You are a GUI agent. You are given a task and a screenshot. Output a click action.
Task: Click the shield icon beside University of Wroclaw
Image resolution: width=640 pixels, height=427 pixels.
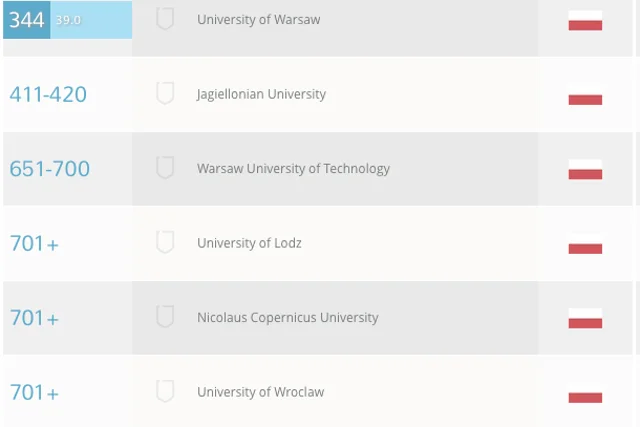tap(165, 391)
